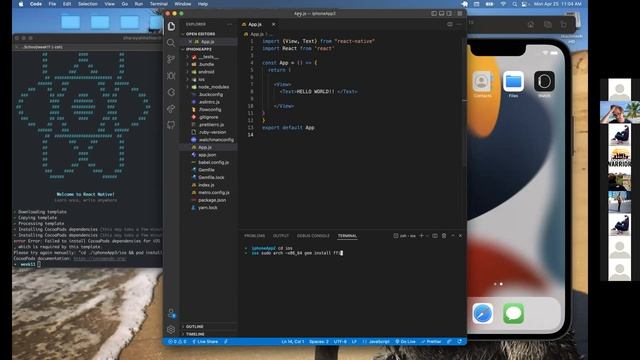Open the Files app on iPhone simulator

pos(513,81)
